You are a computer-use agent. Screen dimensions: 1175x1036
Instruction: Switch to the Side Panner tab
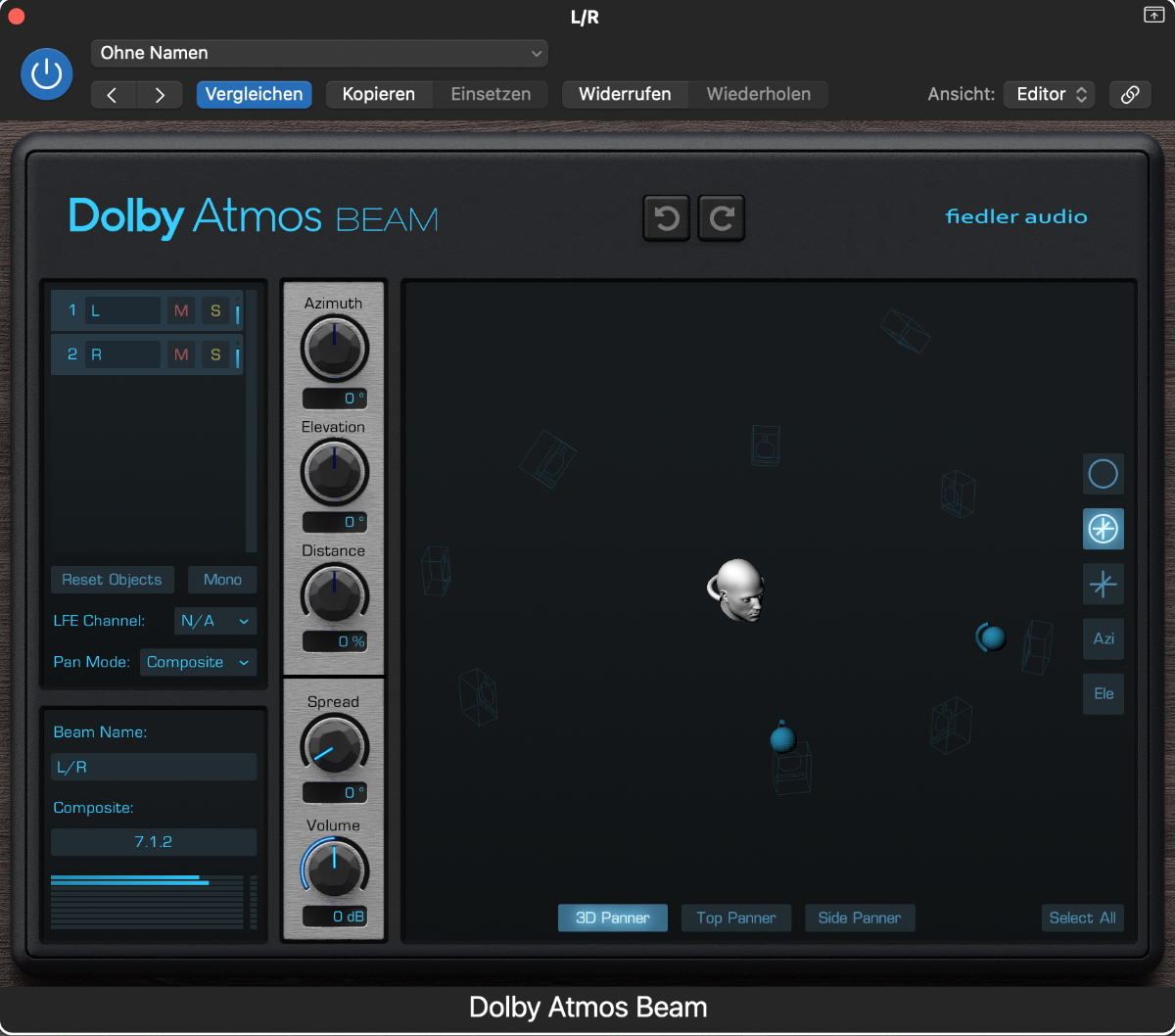coord(860,918)
